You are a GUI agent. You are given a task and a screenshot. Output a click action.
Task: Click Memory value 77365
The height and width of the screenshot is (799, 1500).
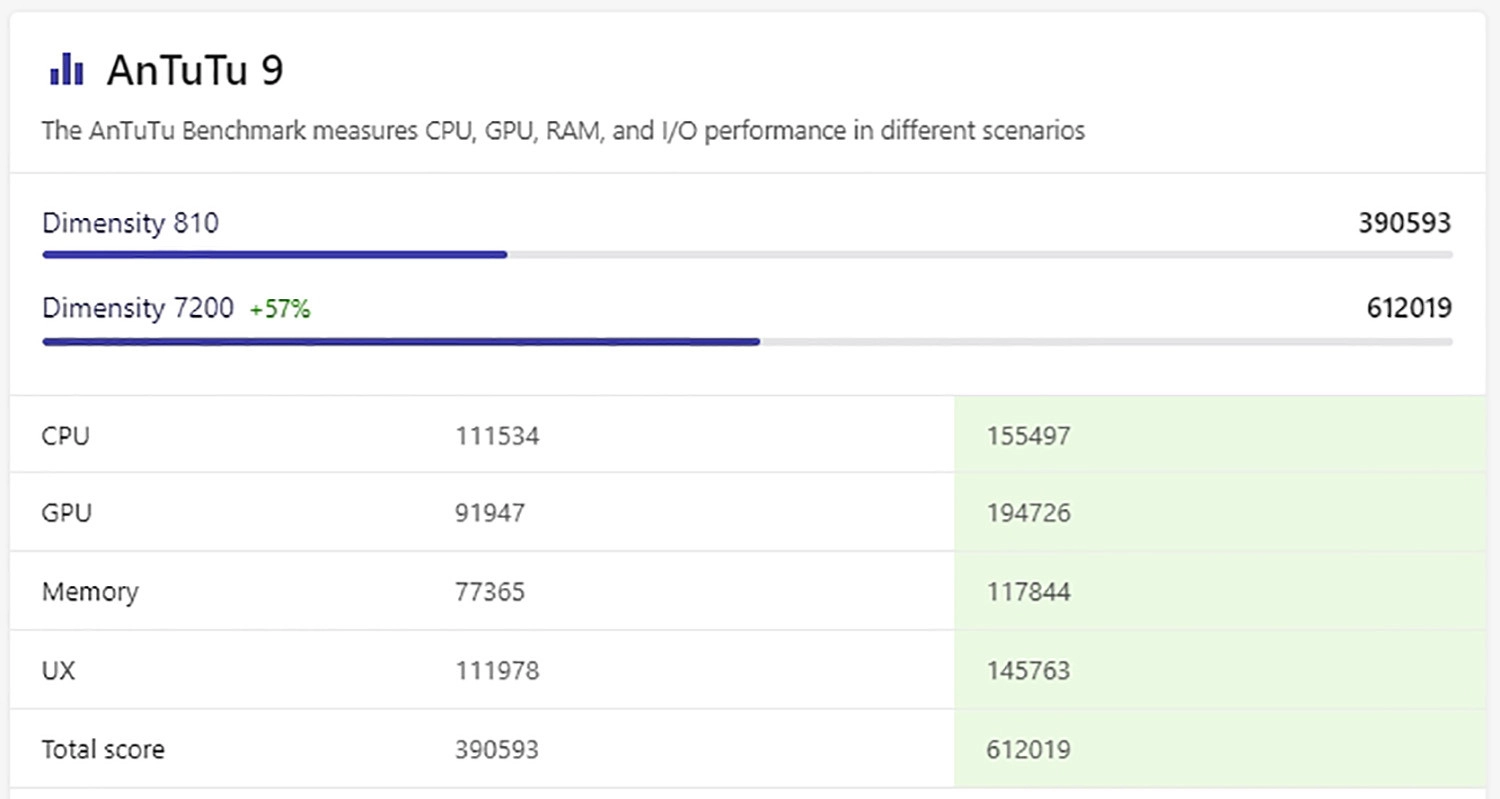(490, 592)
